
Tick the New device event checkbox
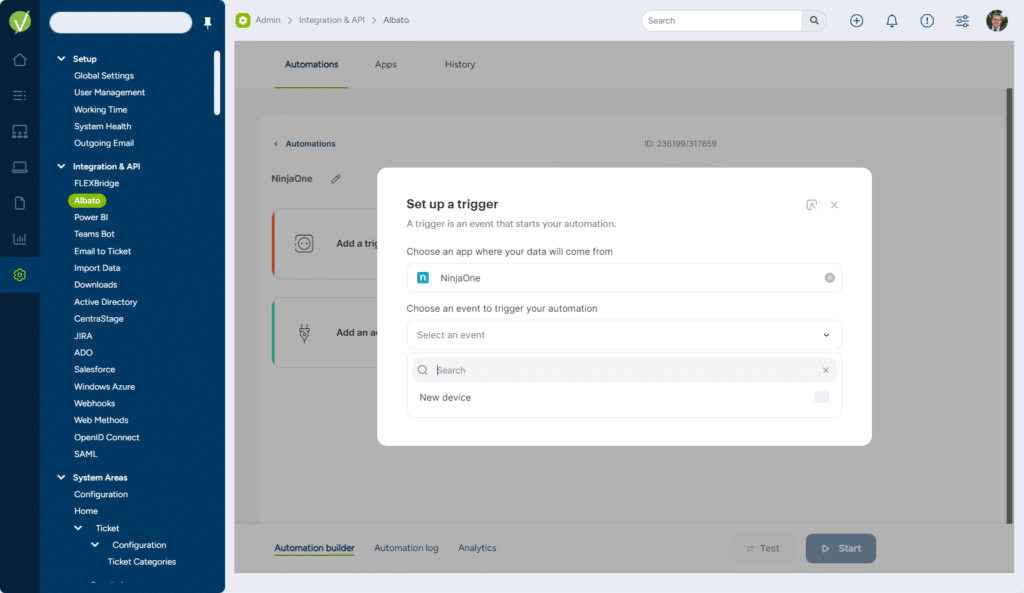click(x=821, y=398)
